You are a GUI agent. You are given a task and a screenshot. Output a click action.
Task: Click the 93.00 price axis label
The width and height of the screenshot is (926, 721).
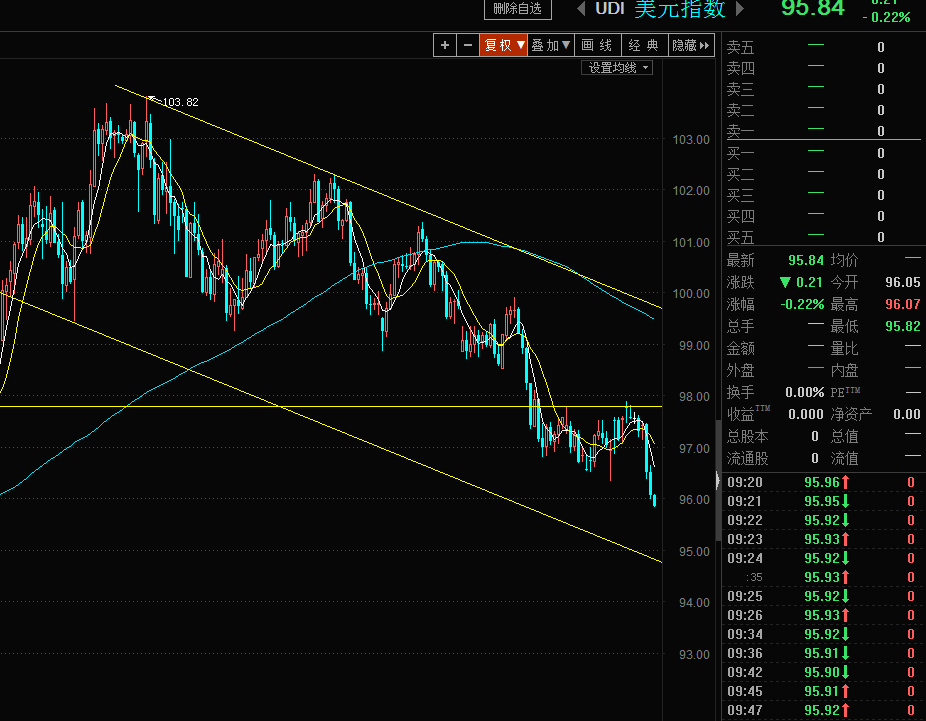[694, 654]
